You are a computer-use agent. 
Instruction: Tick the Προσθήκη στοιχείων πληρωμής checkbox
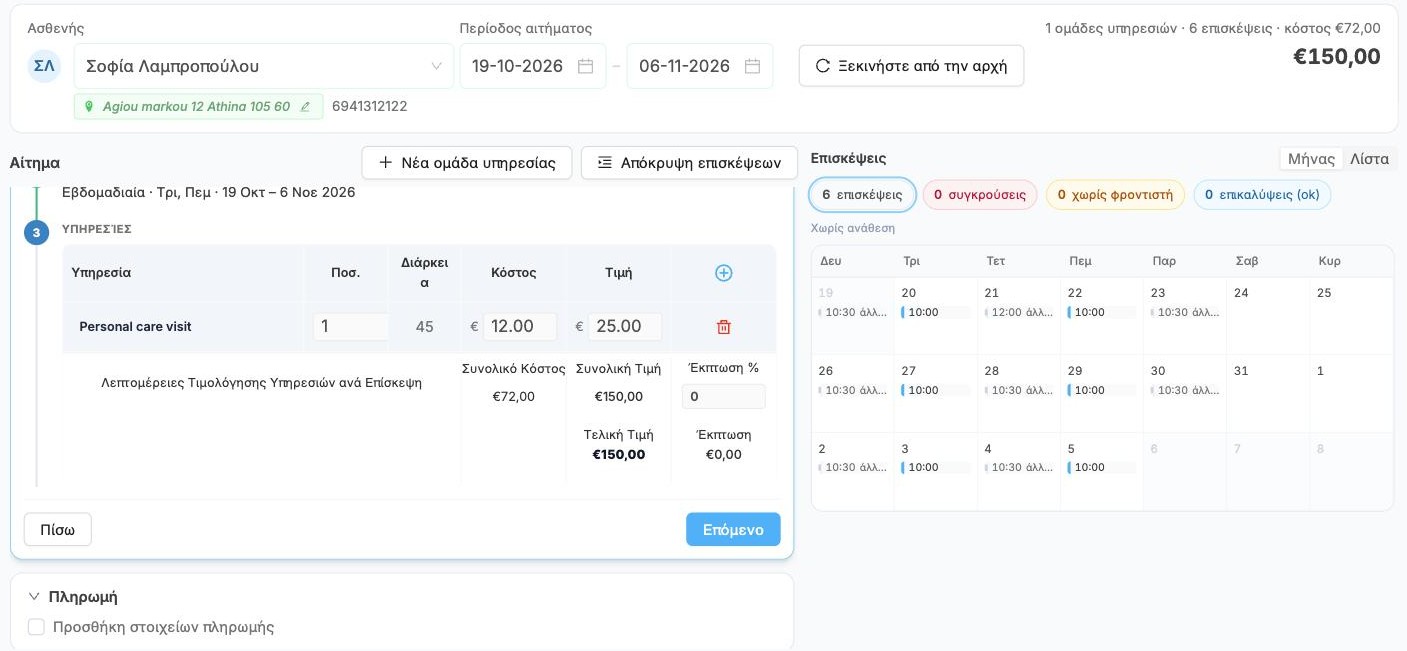36,627
